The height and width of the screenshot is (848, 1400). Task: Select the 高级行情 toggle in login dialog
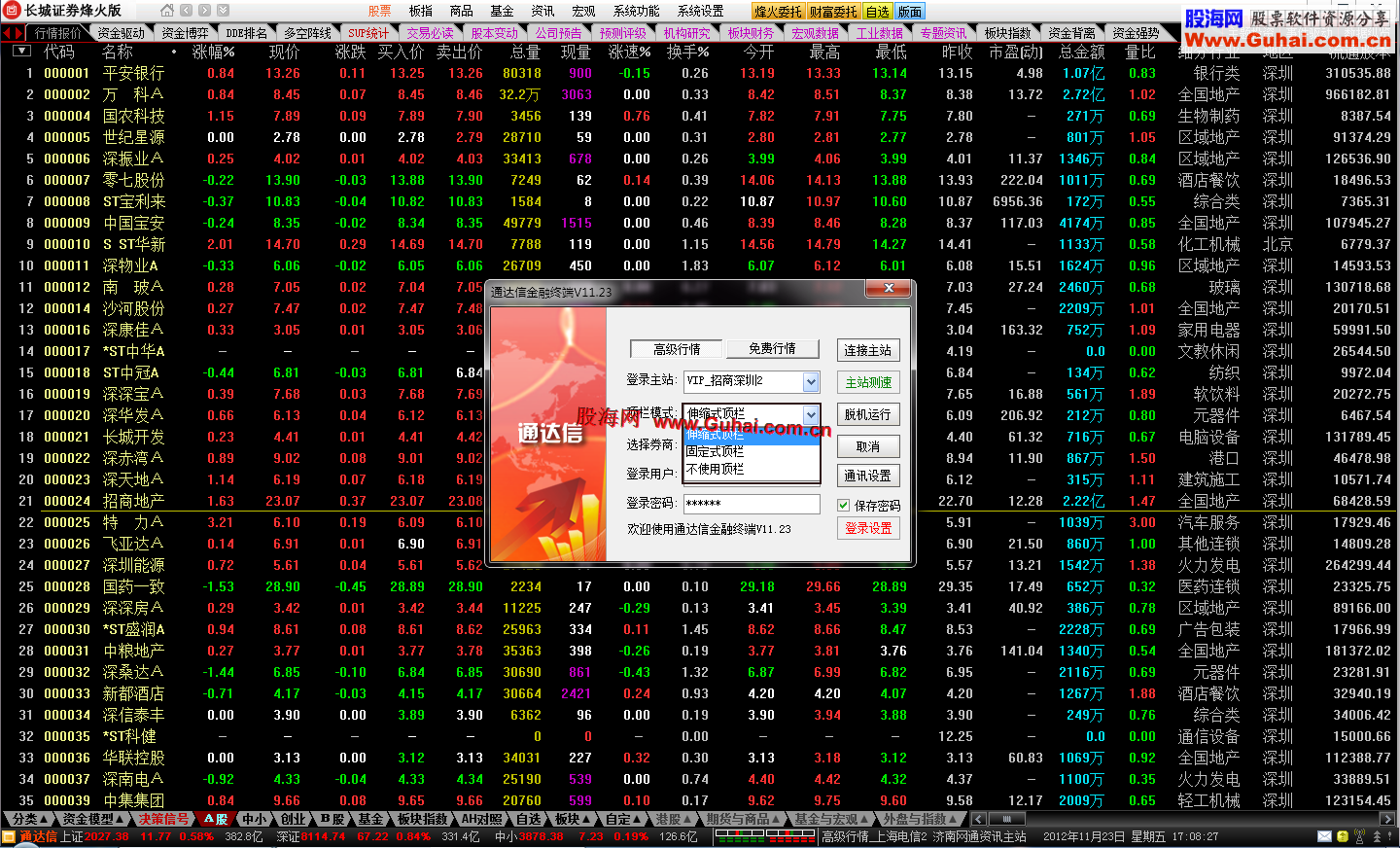[677, 349]
